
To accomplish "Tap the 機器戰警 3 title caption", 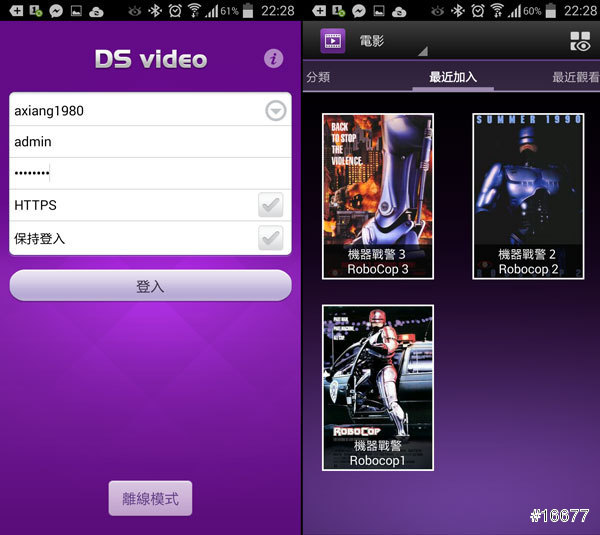I will point(377,254).
